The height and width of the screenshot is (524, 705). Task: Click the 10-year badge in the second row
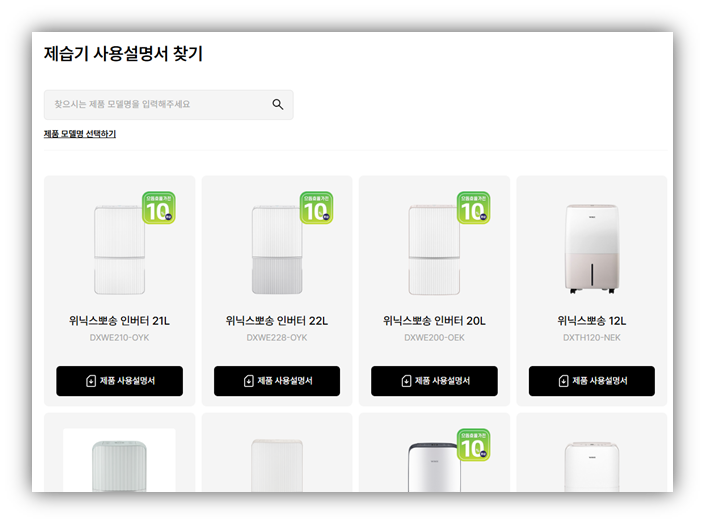(x=473, y=445)
